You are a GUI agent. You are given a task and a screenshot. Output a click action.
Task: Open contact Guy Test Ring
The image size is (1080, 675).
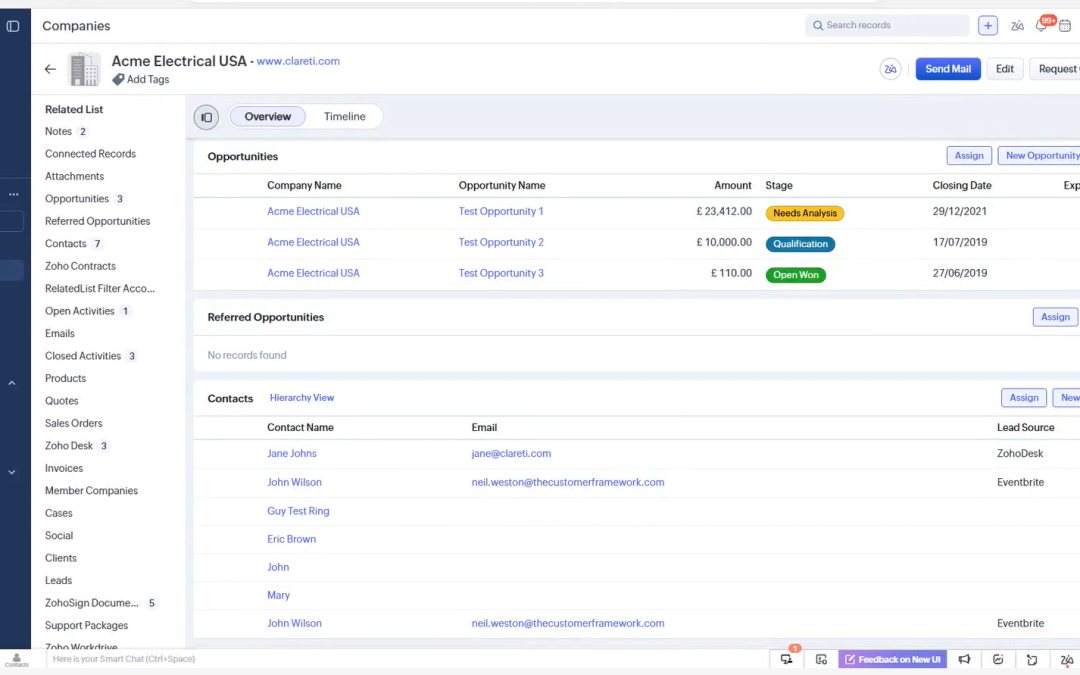pyautogui.click(x=298, y=511)
